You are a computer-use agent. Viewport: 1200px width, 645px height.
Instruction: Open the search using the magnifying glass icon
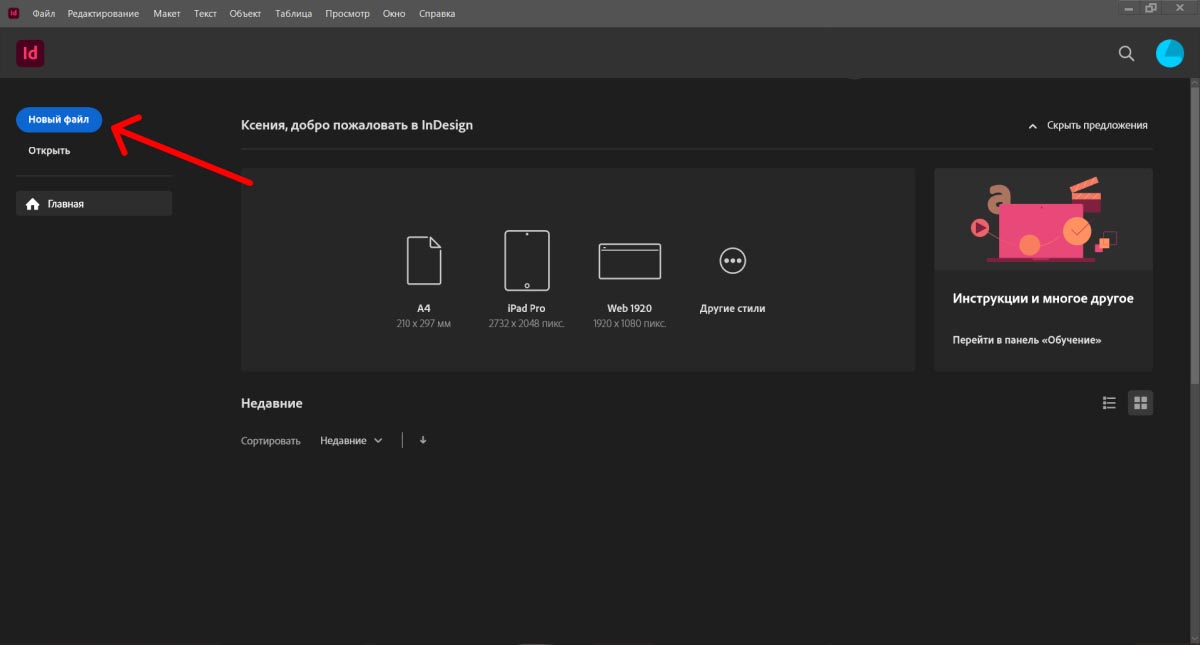tap(1126, 53)
